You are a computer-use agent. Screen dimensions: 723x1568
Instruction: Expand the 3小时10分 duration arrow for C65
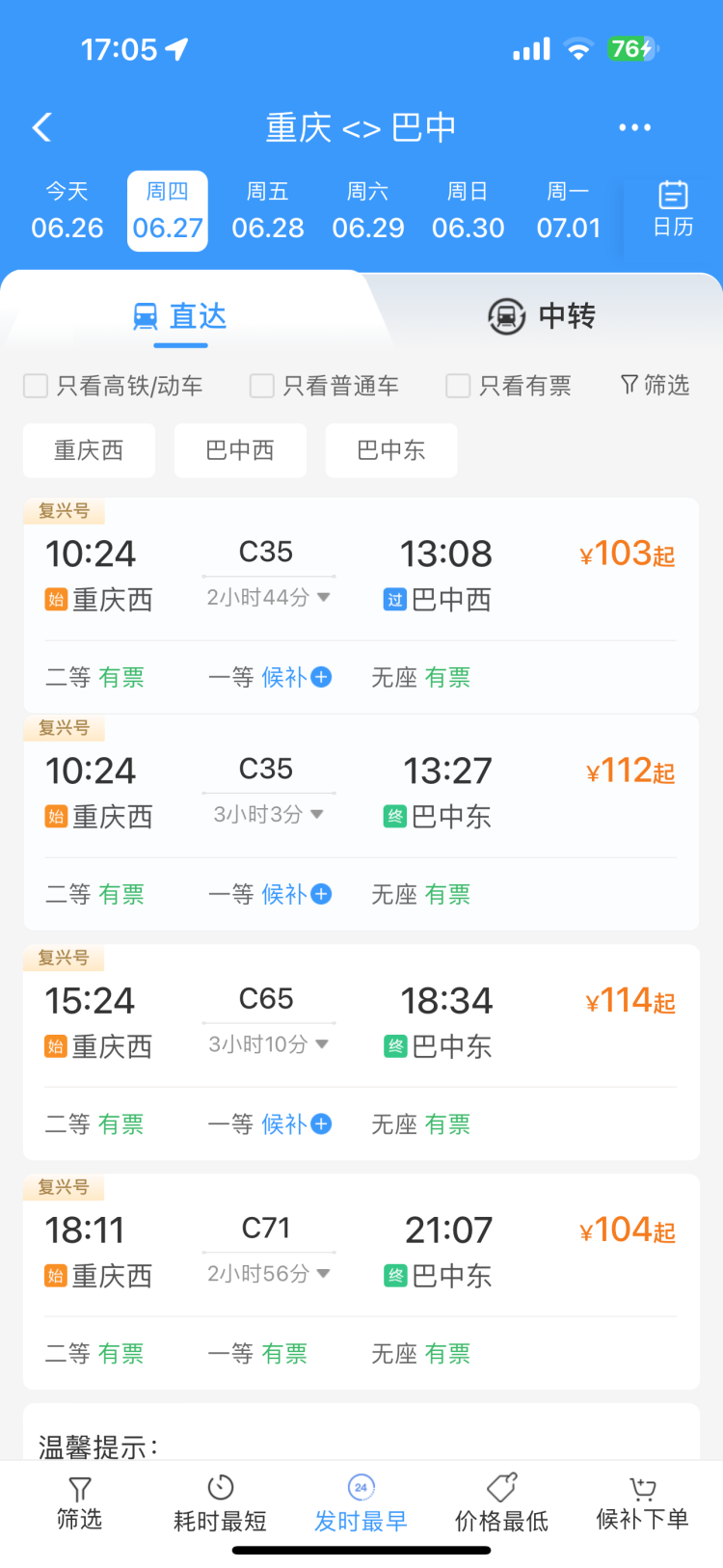[x=322, y=1044]
